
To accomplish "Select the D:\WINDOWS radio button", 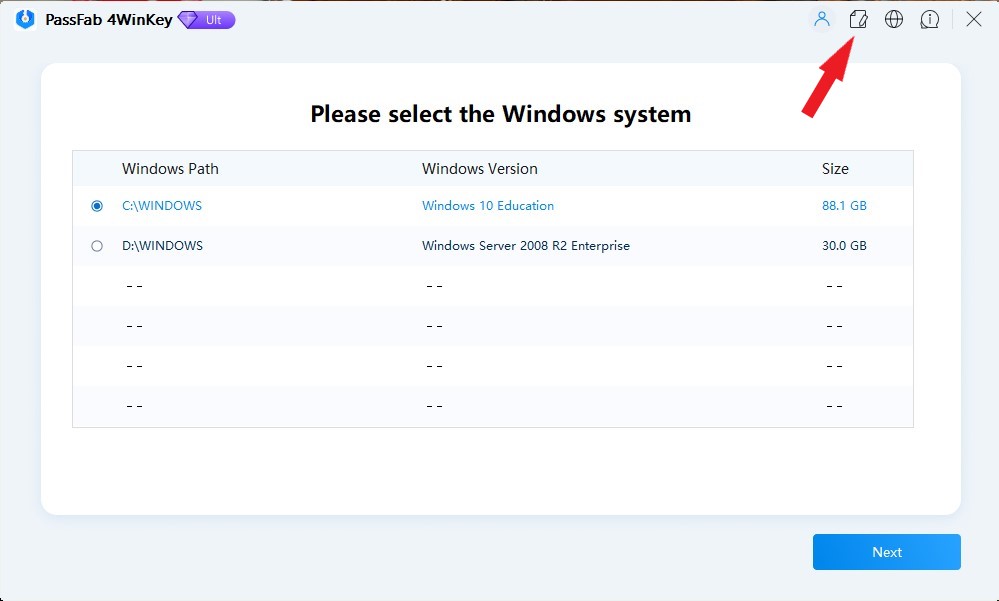I will click(97, 246).
